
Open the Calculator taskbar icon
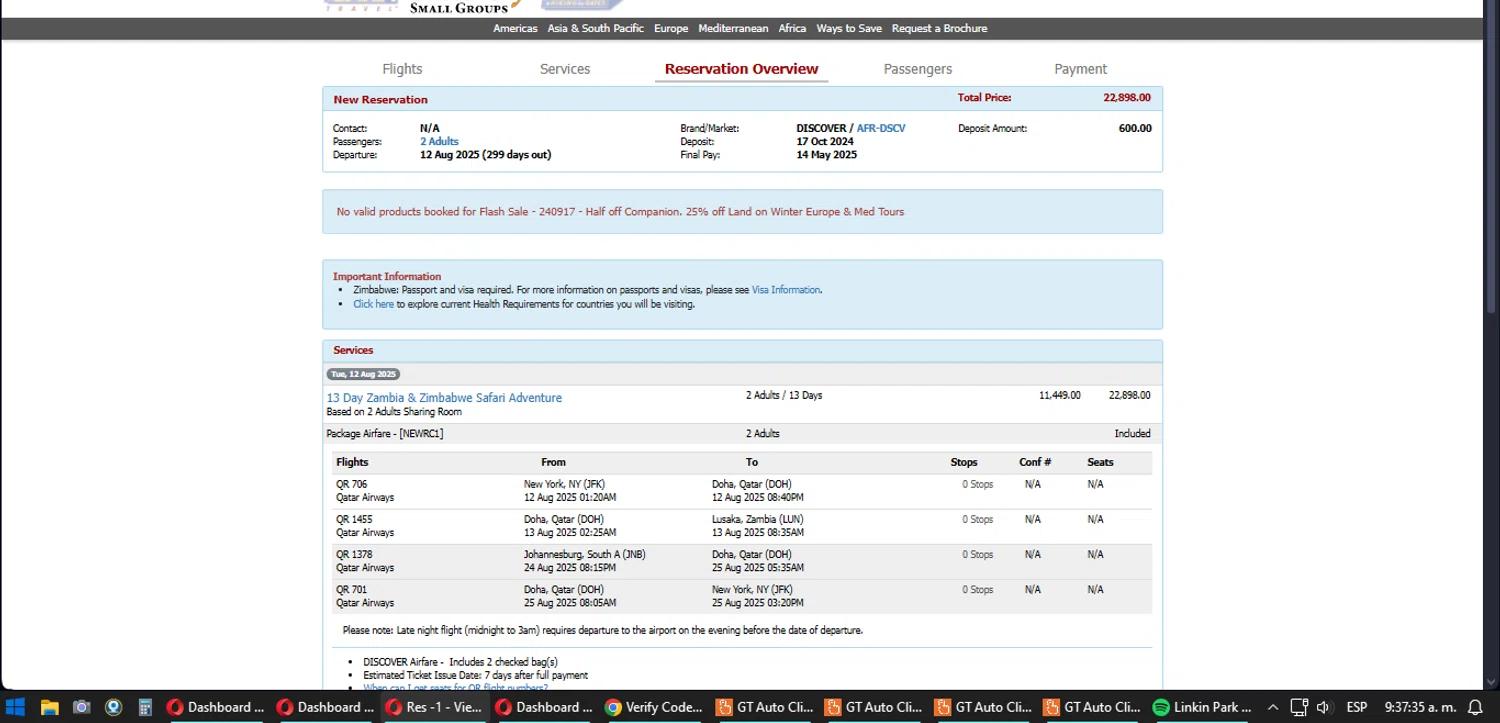click(x=145, y=707)
